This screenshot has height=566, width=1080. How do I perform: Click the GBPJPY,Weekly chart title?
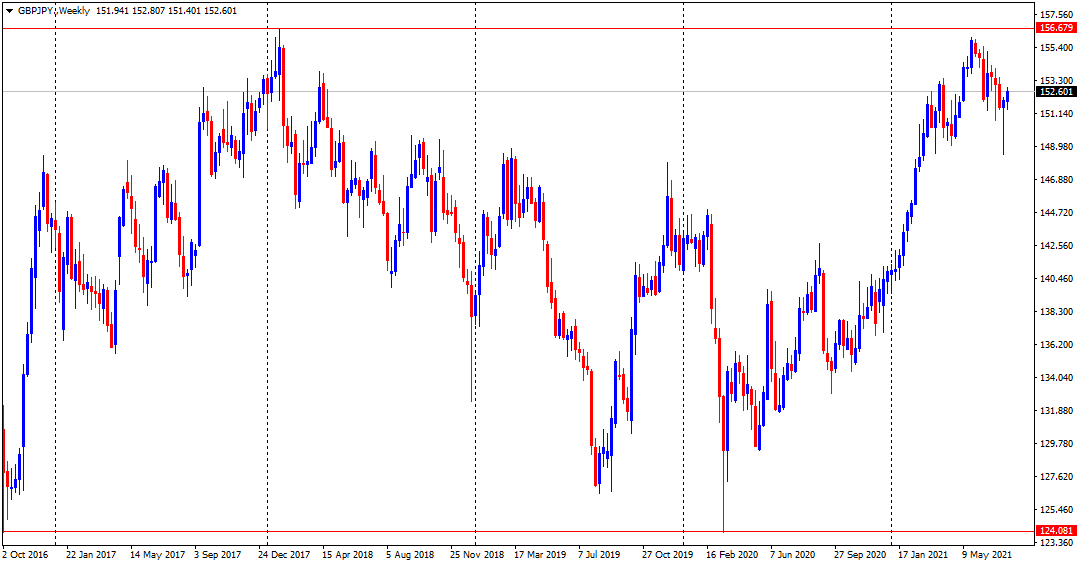coord(54,11)
